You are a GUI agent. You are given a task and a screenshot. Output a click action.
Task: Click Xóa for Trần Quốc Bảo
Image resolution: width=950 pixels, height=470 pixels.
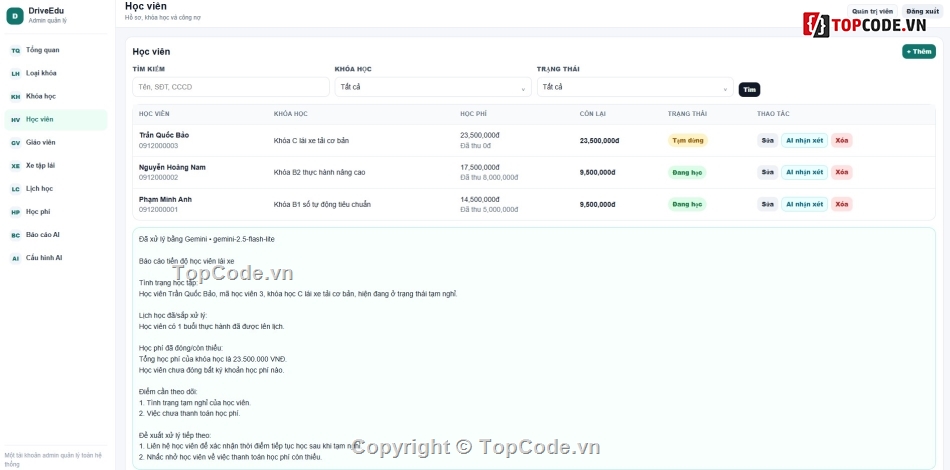[x=842, y=141]
